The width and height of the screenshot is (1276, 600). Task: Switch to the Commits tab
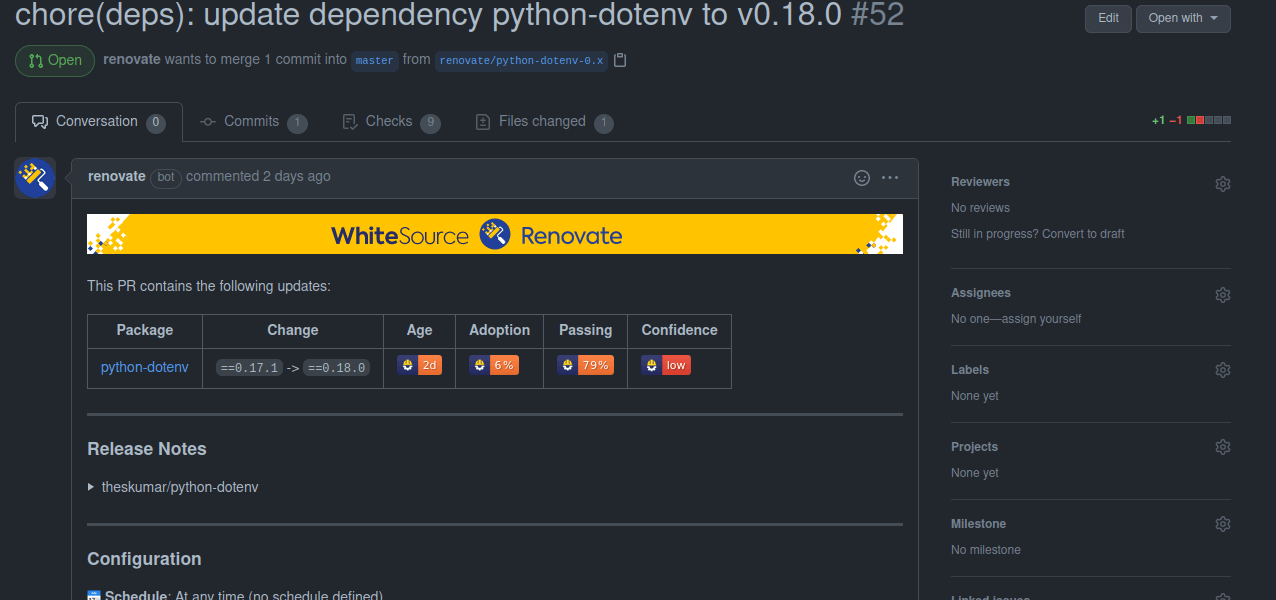(x=254, y=122)
